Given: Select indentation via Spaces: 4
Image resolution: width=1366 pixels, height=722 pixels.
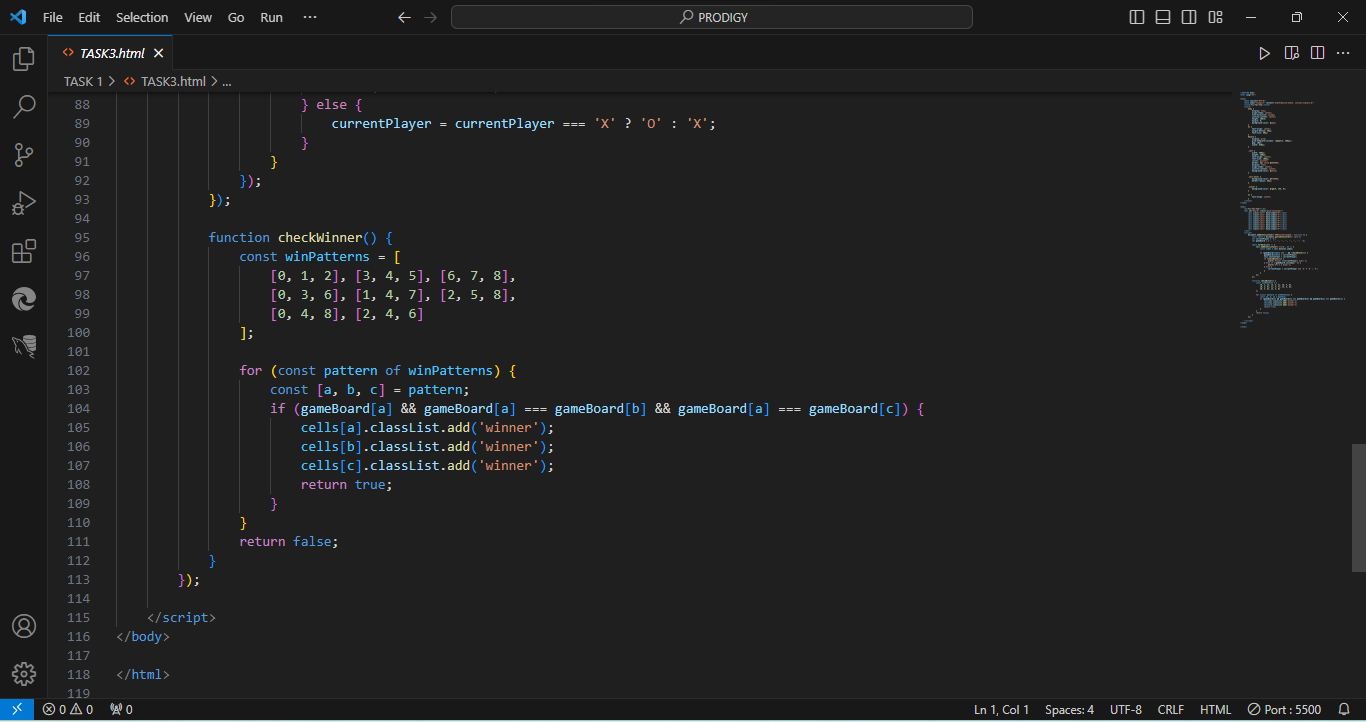Looking at the screenshot, I should click(1069, 710).
